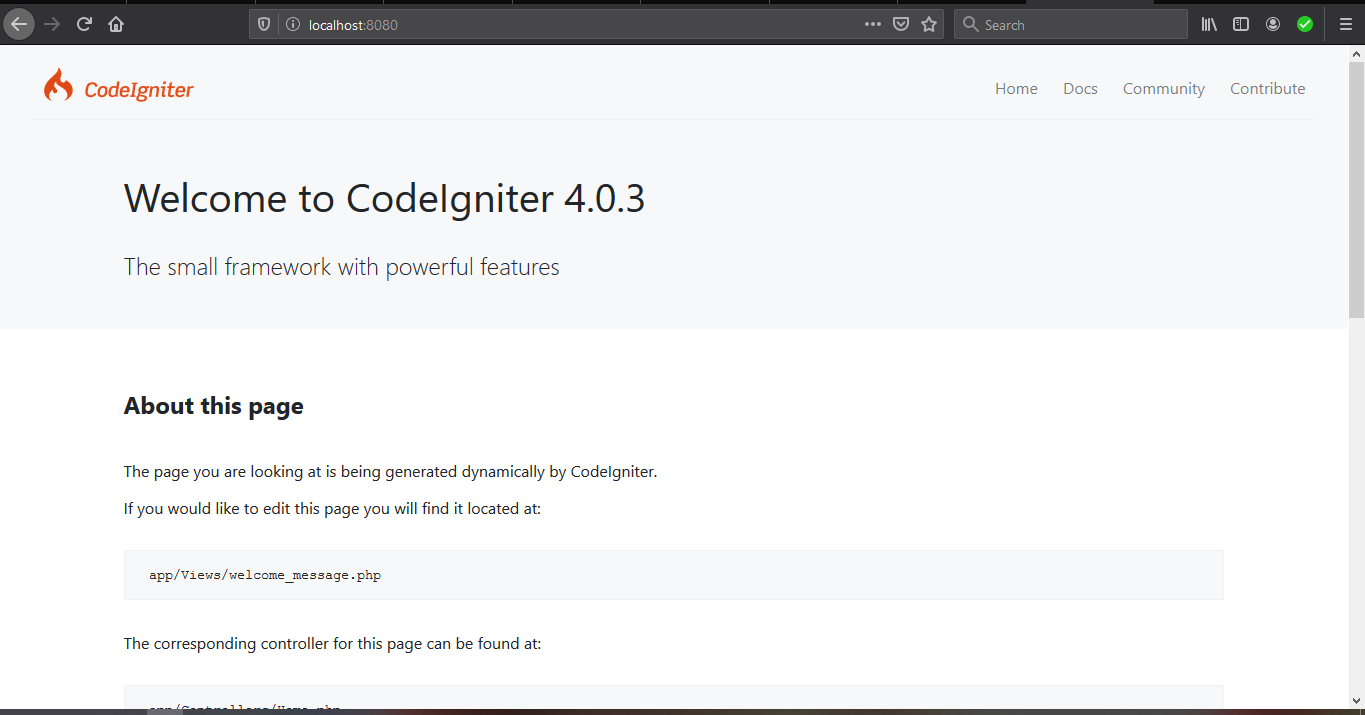Click the back navigation arrow
1365x715 pixels.
click(18, 24)
